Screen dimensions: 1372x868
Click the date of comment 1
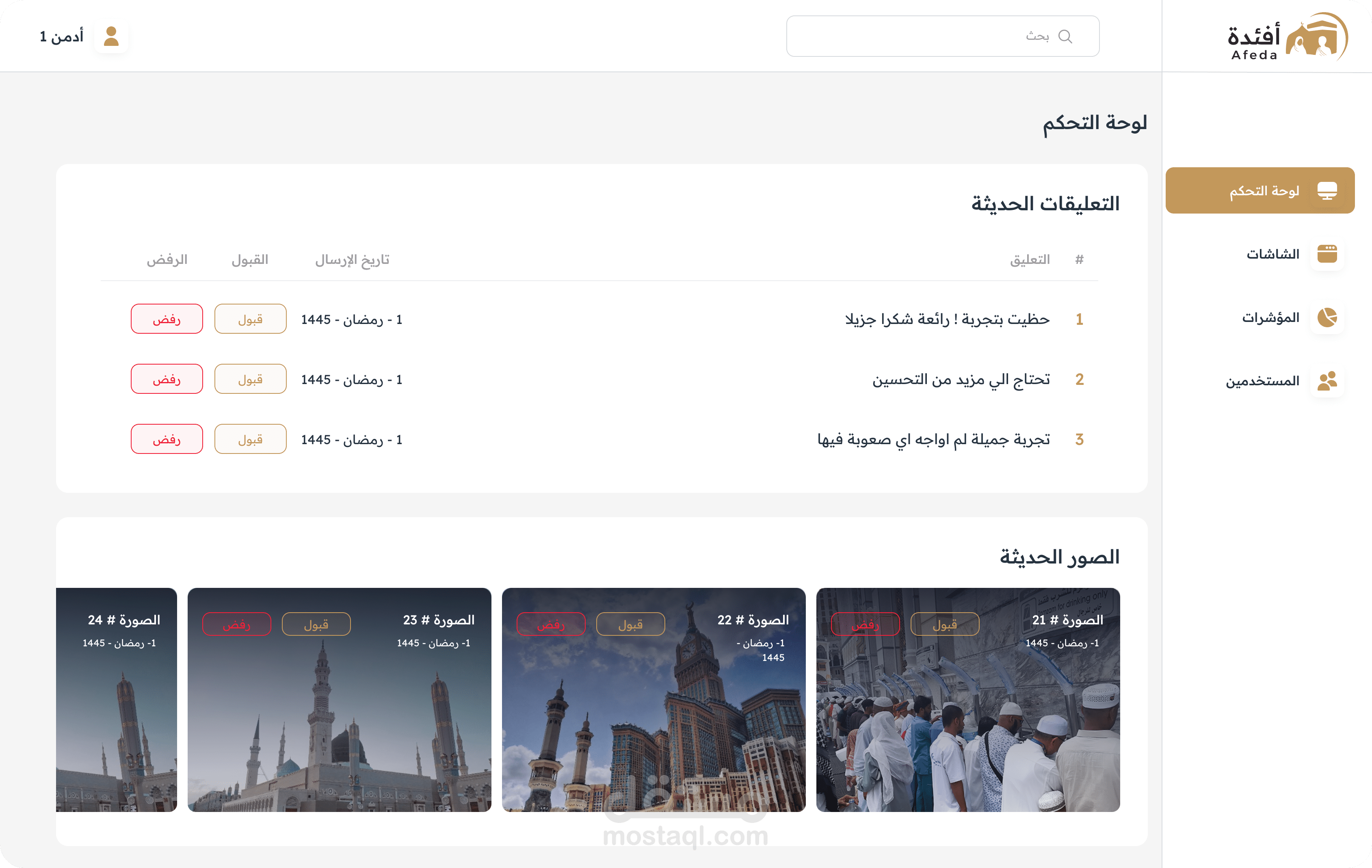(x=352, y=320)
